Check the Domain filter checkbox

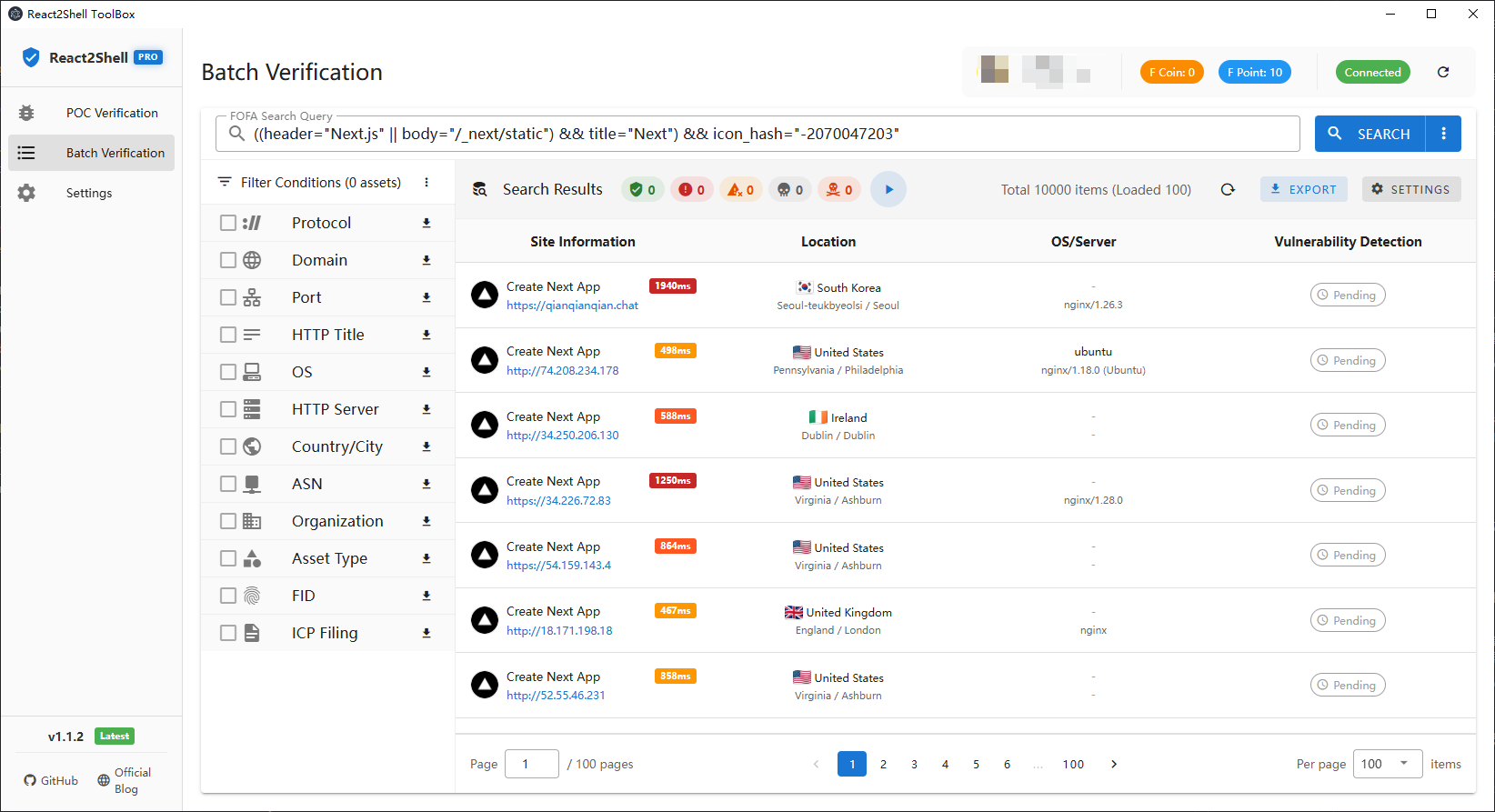(x=228, y=260)
